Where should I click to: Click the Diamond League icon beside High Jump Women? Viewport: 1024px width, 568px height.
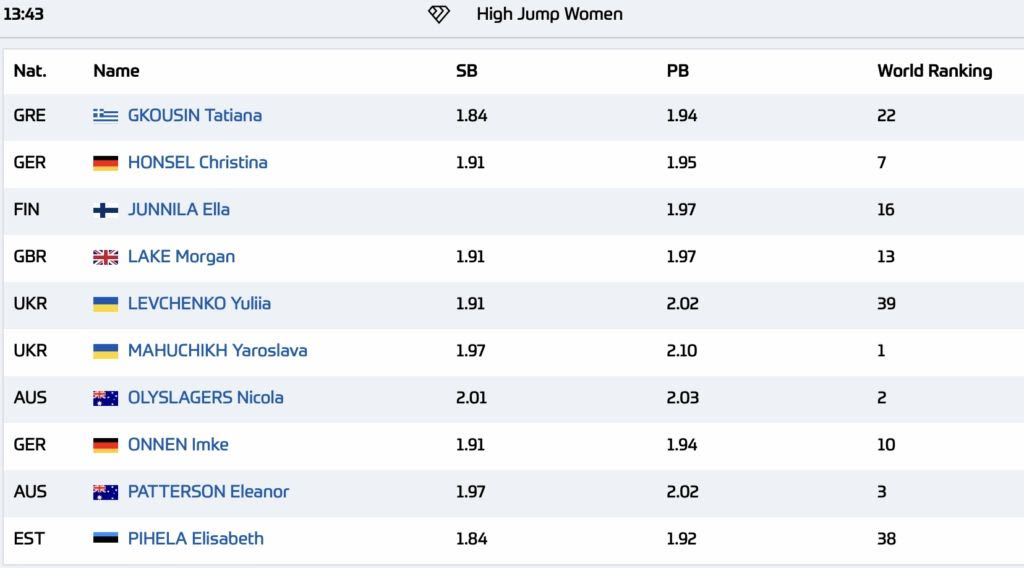click(x=439, y=14)
